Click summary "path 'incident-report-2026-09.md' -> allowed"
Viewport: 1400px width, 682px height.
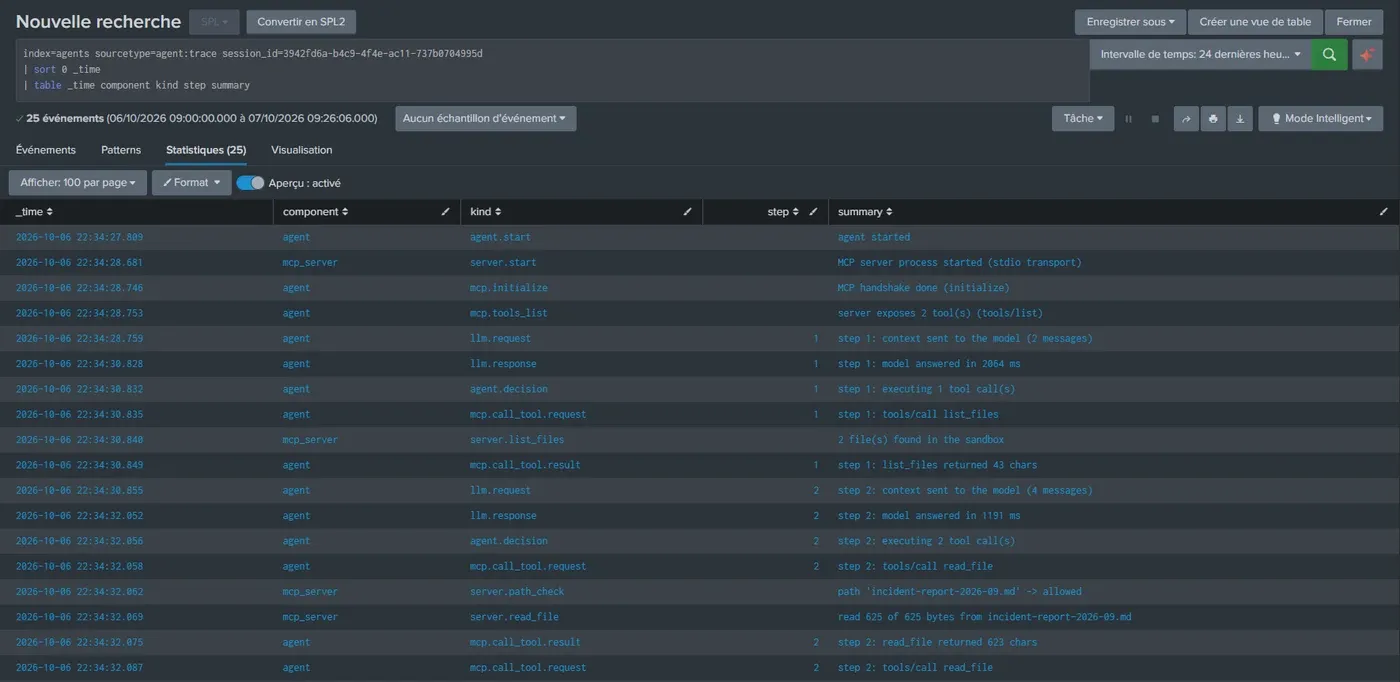point(959,592)
